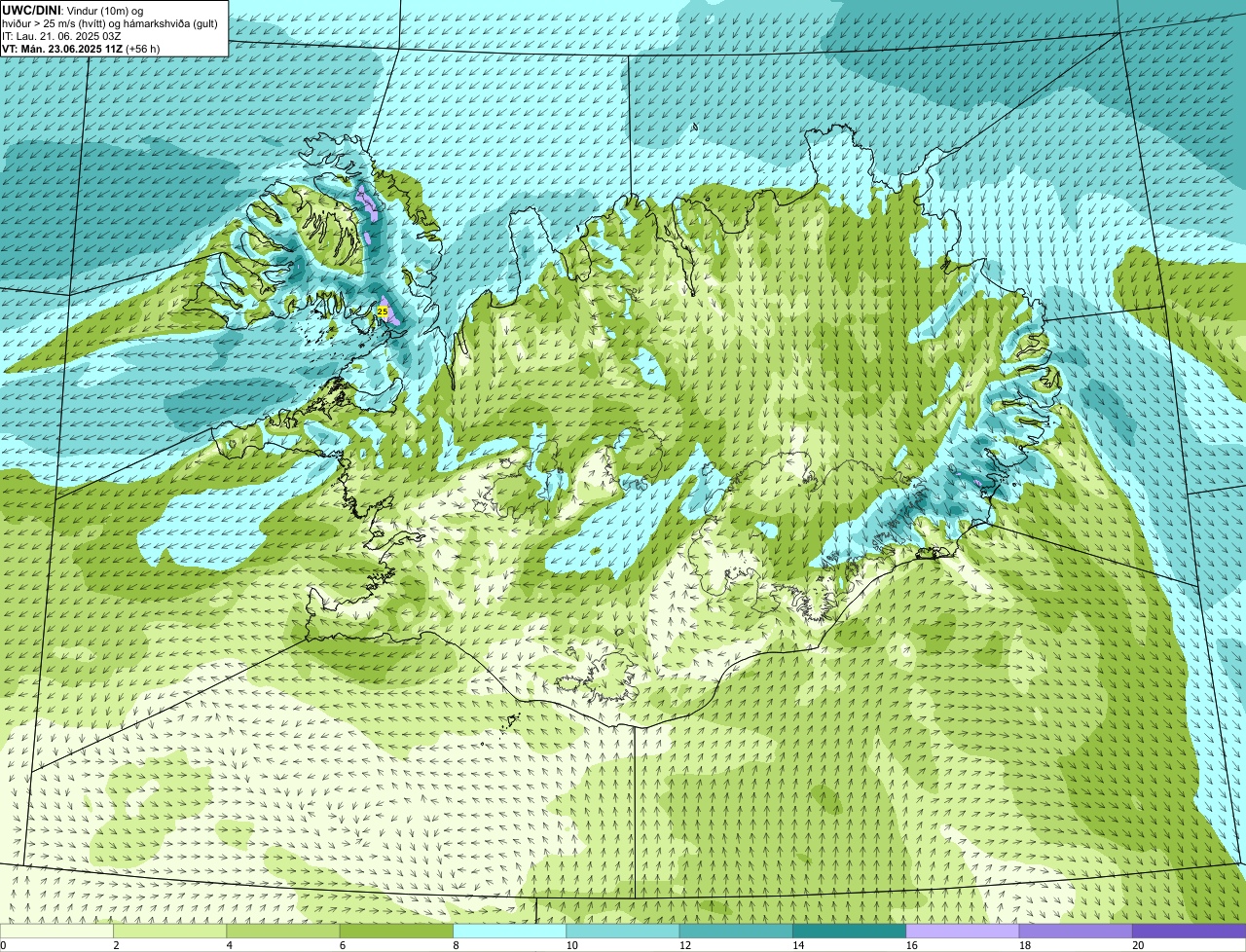1246x952 pixels.
Task: Click the 'UWC/DINI: Vindur (10m) og' title line
Action: (x=73, y=10)
